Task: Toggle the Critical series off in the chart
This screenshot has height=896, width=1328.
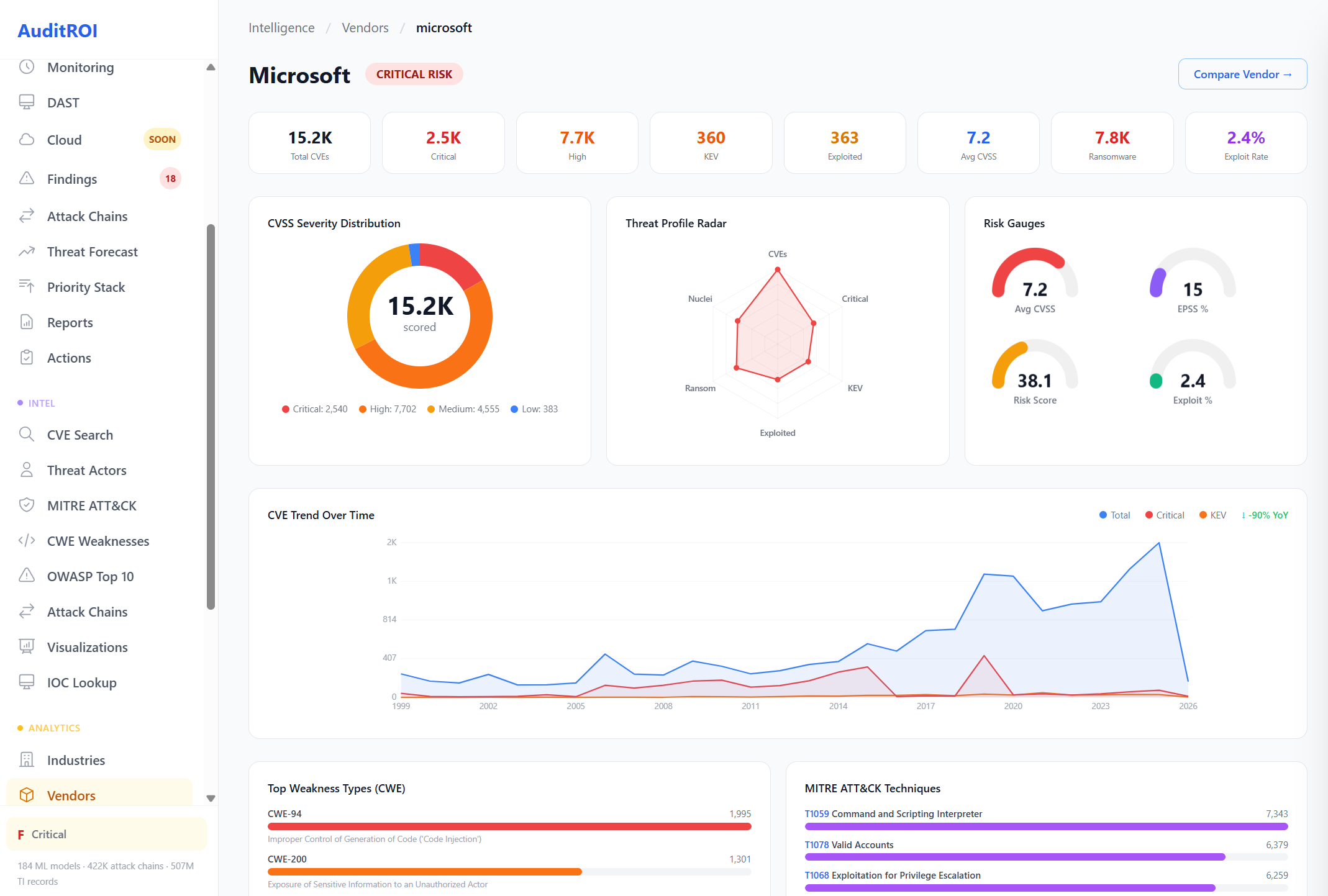Action: (x=1164, y=515)
